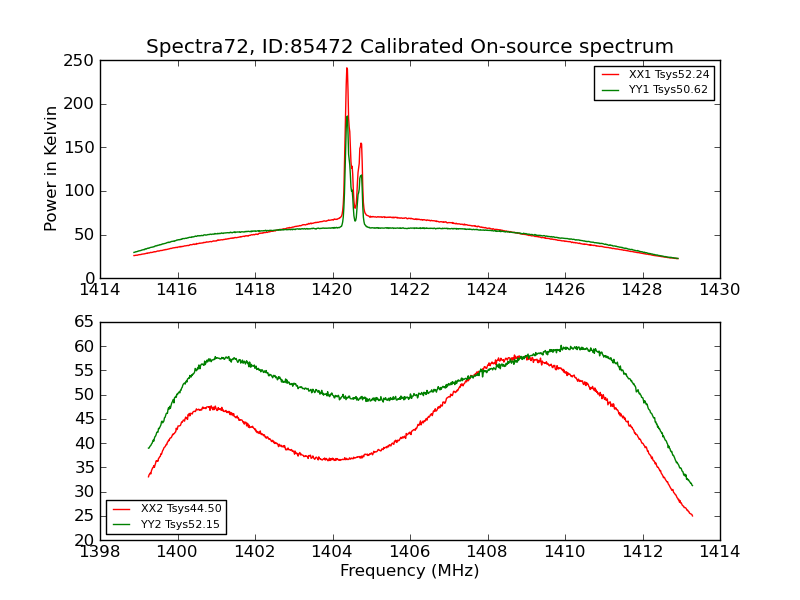This screenshot has width=800, height=600.
Task: Click the y-axis tick label 100 in top plot
Action: coord(79,191)
